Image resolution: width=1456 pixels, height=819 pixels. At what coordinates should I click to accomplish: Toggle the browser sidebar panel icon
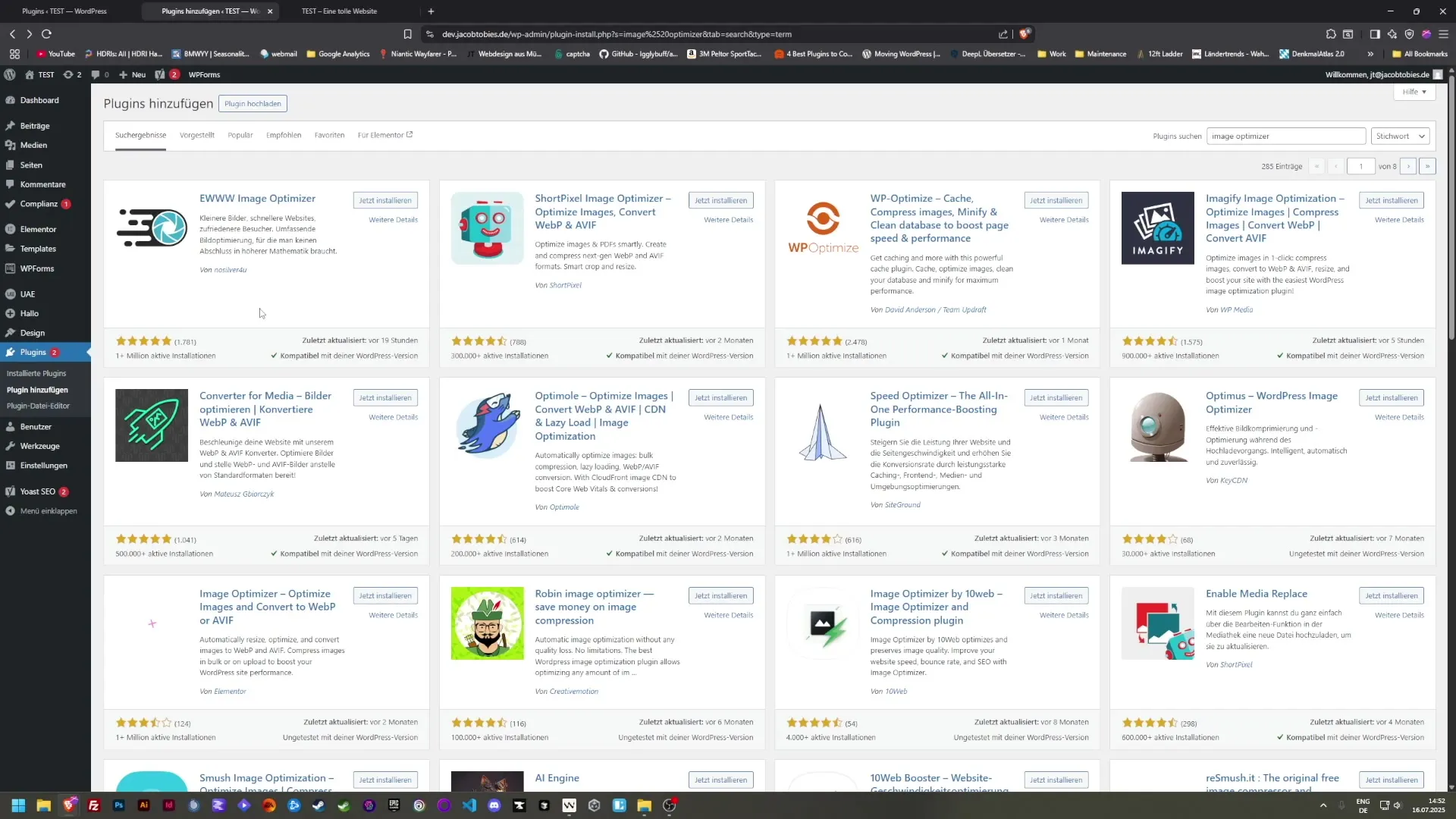[1374, 34]
